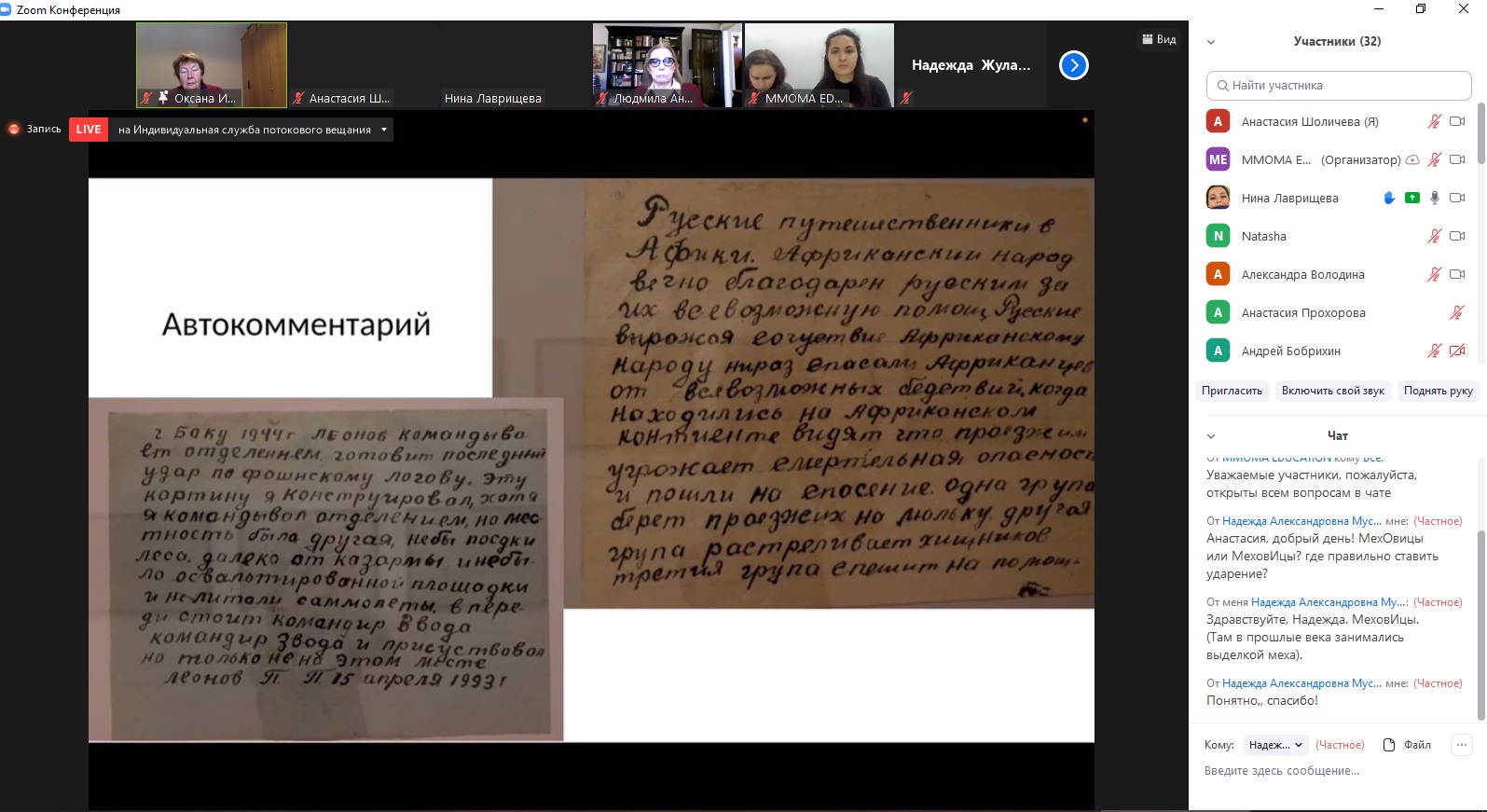Viewport: 1487px width, 812px height.
Task: Toggle camera icon for Андрей Бобрихин
Action: click(x=1457, y=351)
